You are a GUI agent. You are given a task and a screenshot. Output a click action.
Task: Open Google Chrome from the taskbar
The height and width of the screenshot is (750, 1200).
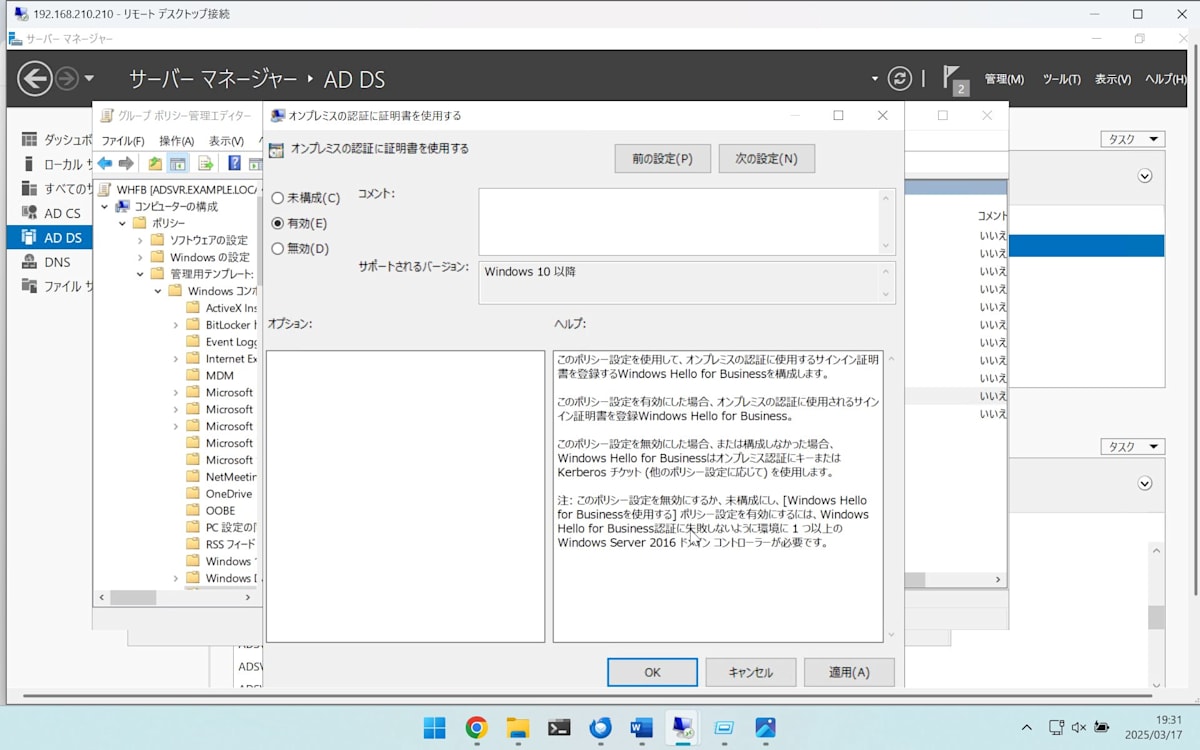476,729
